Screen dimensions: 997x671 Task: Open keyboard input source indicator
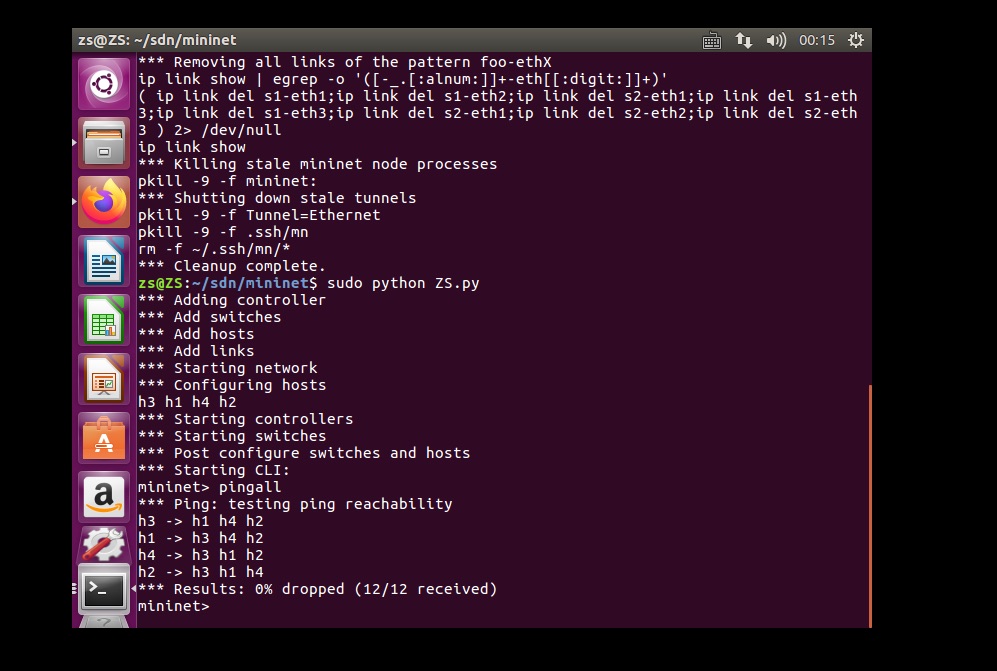coord(712,41)
